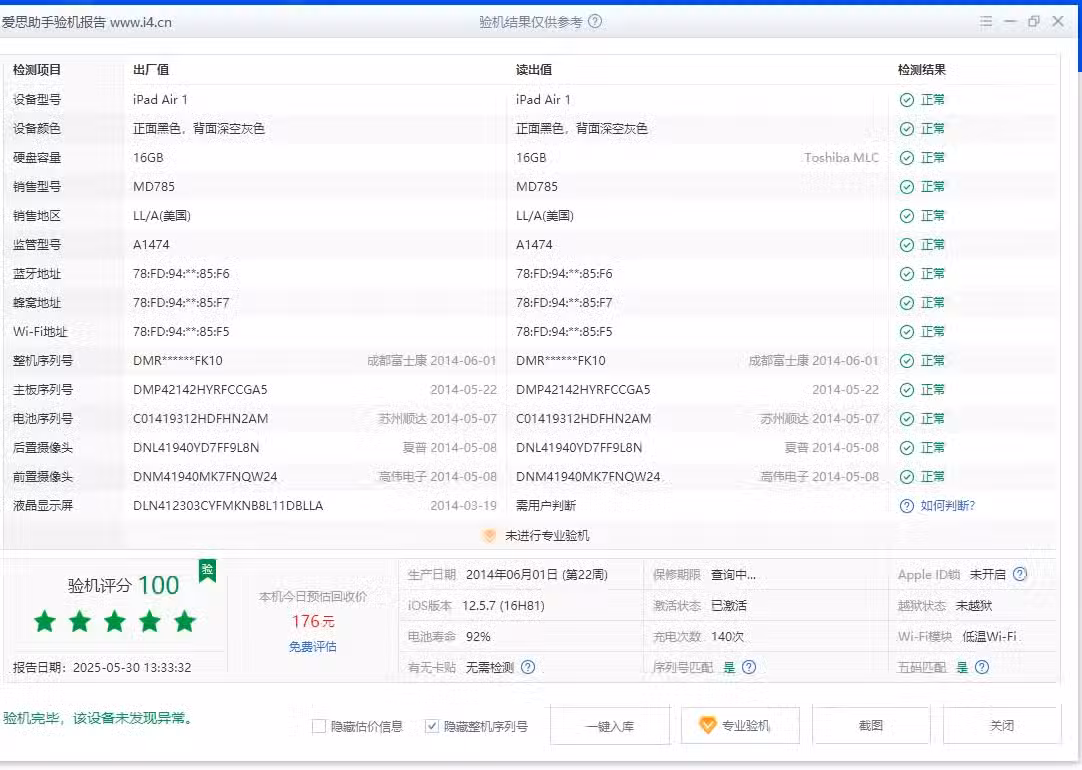This screenshot has height=770, width=1082.
Task: Click the 检测结果 column header
Action: (922, 70)
